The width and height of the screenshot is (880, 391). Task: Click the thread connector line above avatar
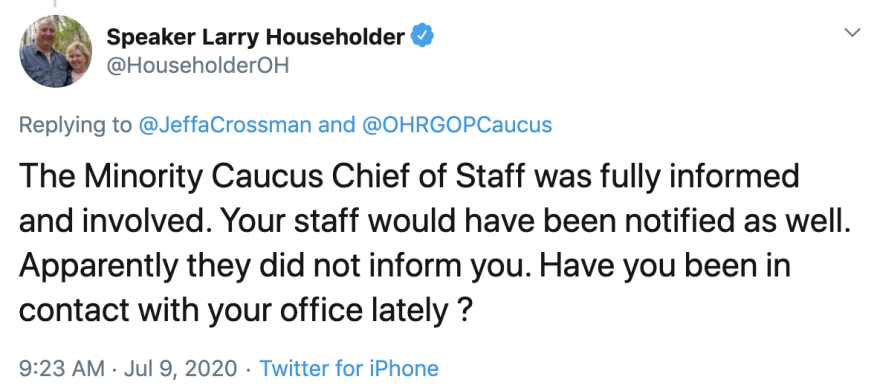(55, 3)
